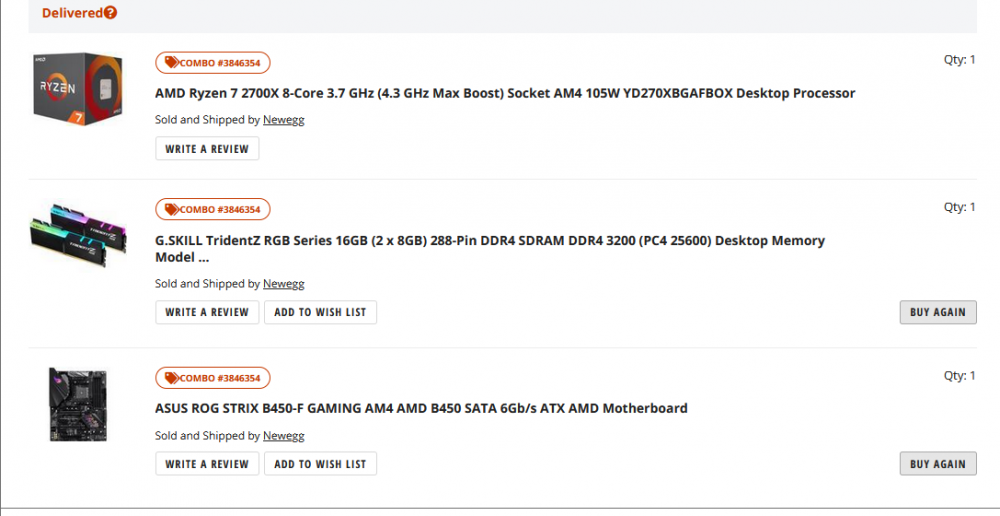Viewport: 1000px width, 516px height.
Task: Click Newegg seller link under Ryzen processor
Action: 283,120
